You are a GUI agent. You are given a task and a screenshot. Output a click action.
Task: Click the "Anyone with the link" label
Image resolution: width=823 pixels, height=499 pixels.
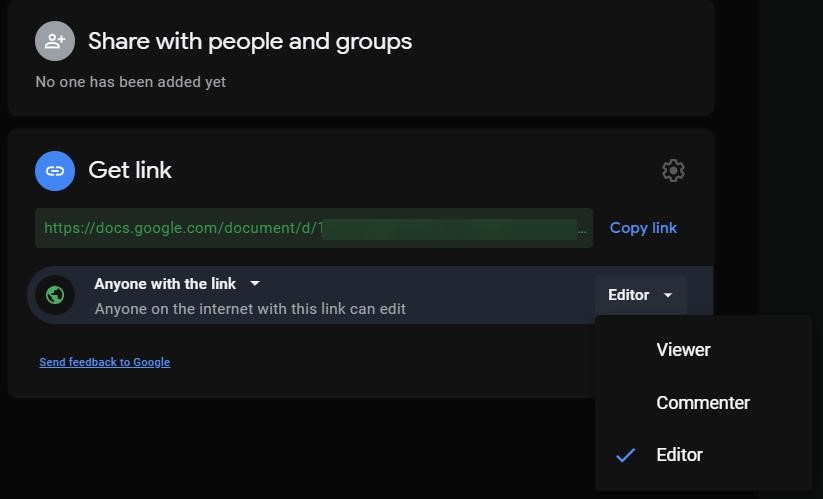click(165, 284)
